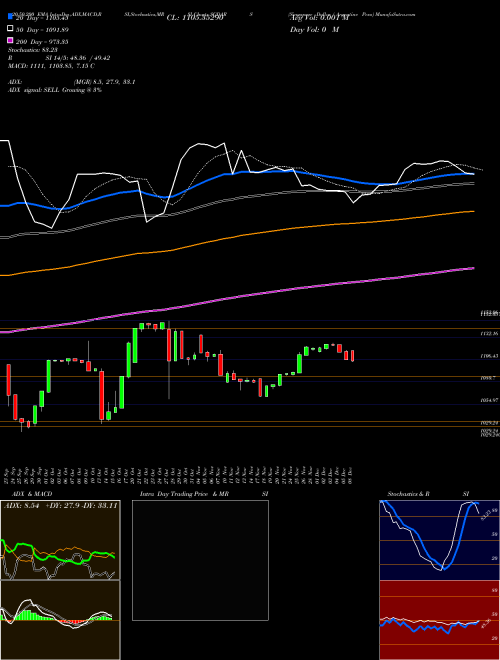
Task: Click the 1054.97 price axis label
Action: 489,400
